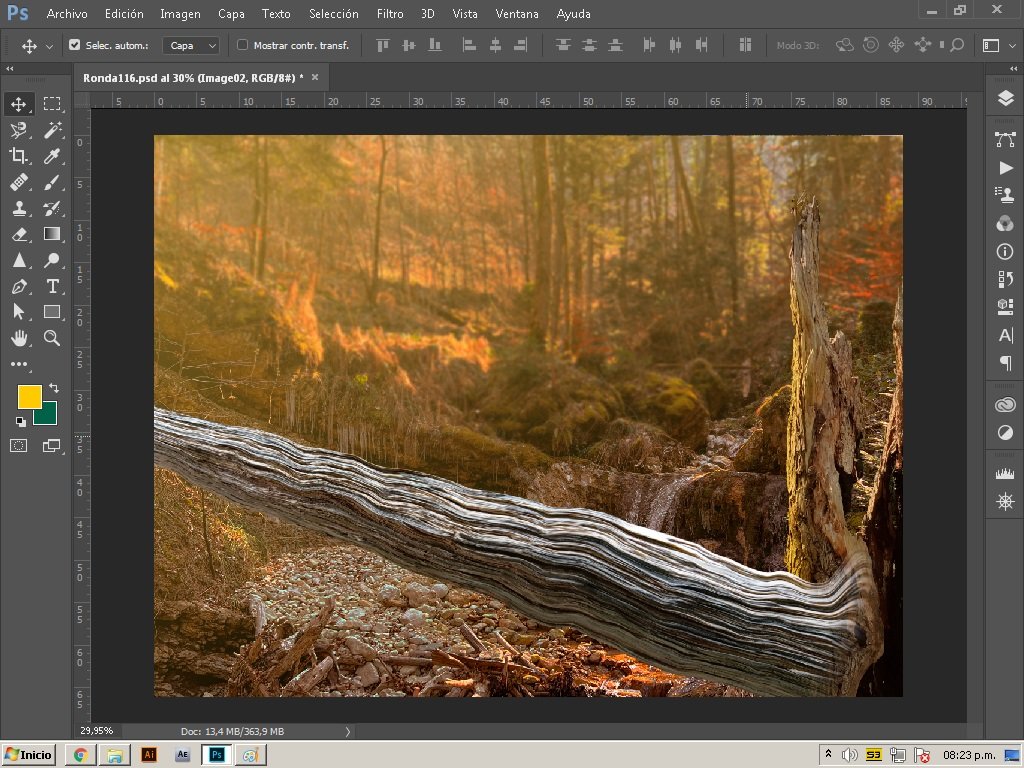Select the Brush tool
The image size is (1024, 768).
coord(52,182)
